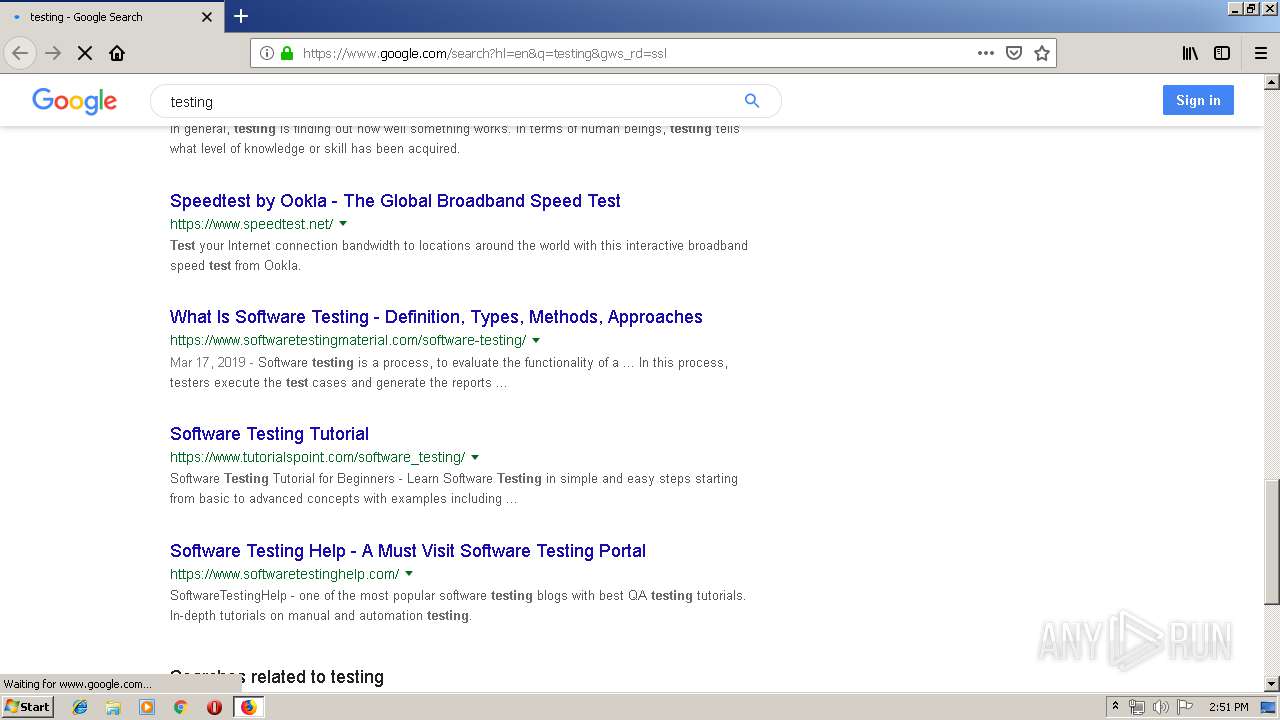Viewport: 1280px width, 720px height.
Task: Close the testing - Google Search tab
Action: point(207,16)
